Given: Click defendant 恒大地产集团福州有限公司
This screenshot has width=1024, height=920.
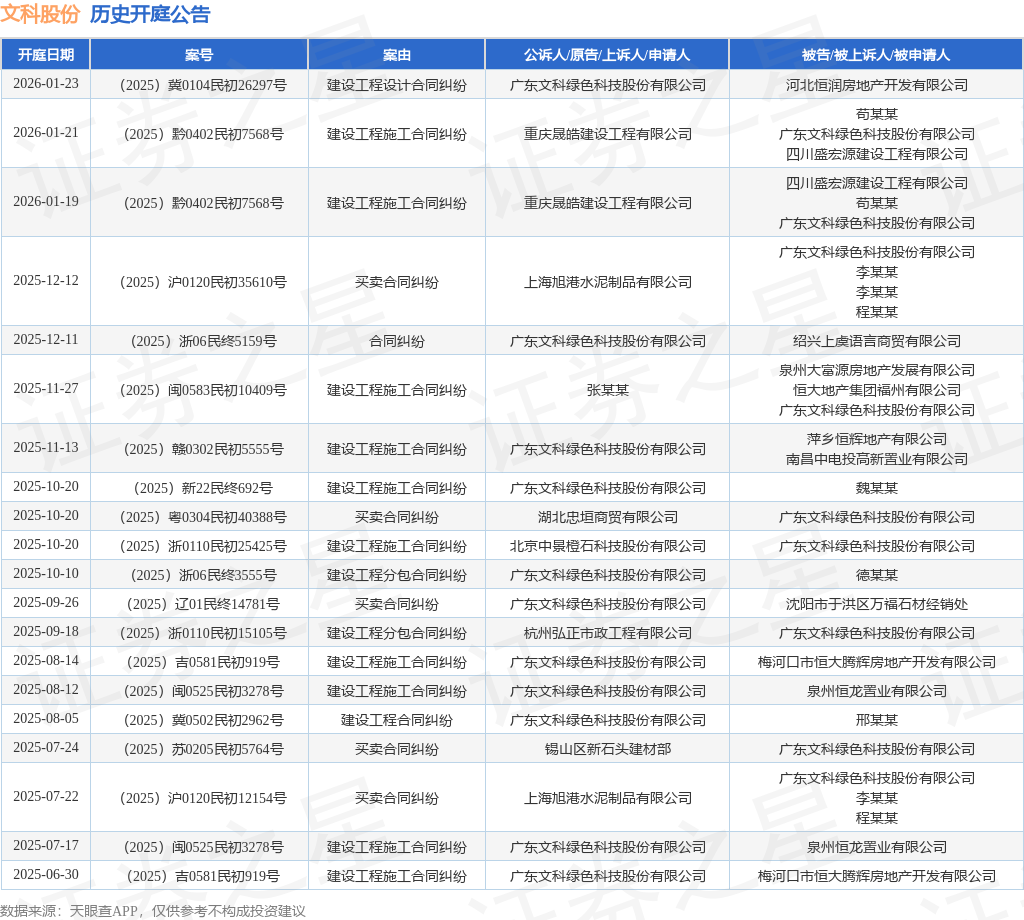Looking at the screenshot, I should 876,390.
